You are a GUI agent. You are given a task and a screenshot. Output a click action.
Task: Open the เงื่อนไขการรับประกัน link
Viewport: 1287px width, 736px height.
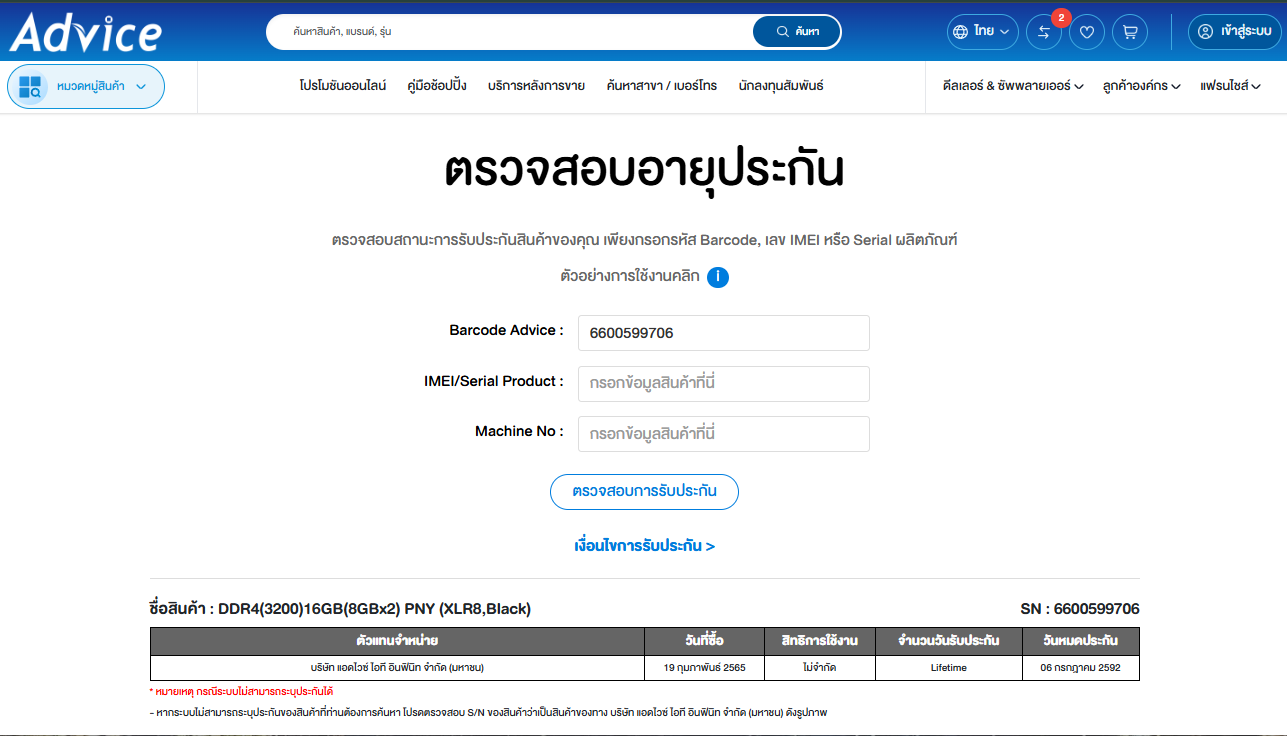tap(644, 546)
